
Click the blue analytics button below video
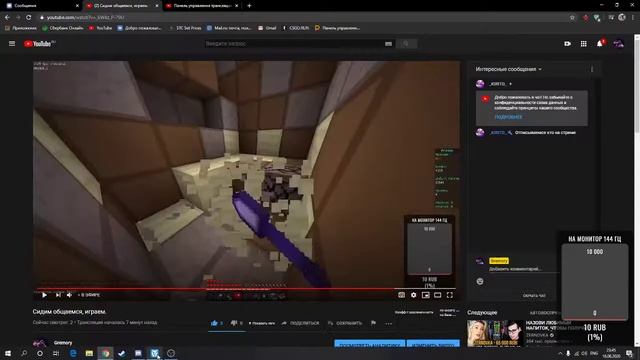point(369,344)
